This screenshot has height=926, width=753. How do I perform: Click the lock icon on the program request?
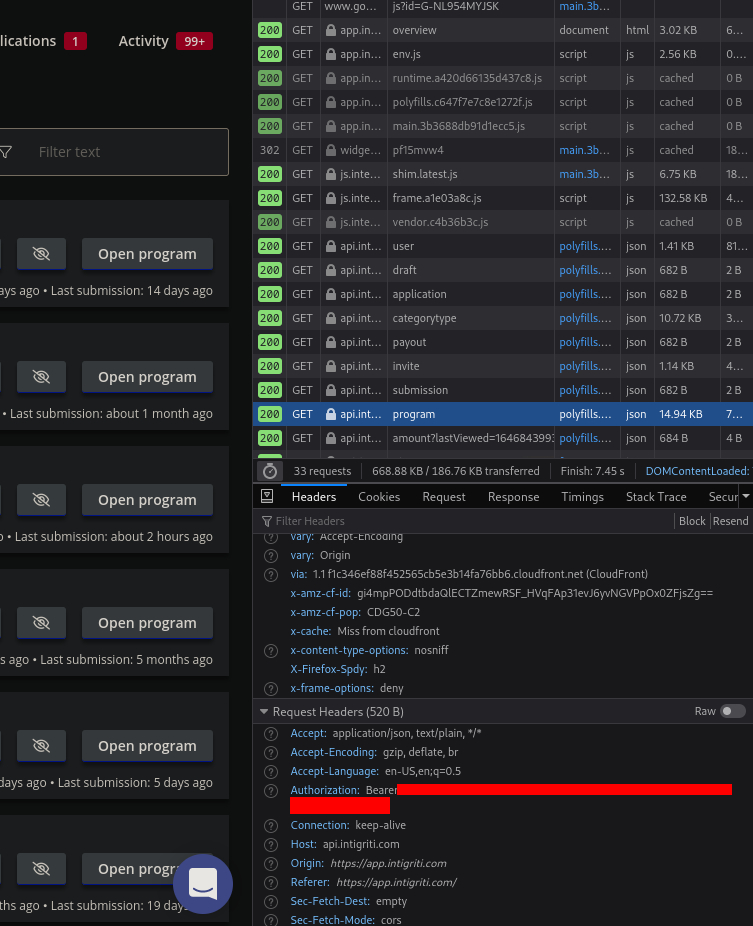[x=331, y=414]
